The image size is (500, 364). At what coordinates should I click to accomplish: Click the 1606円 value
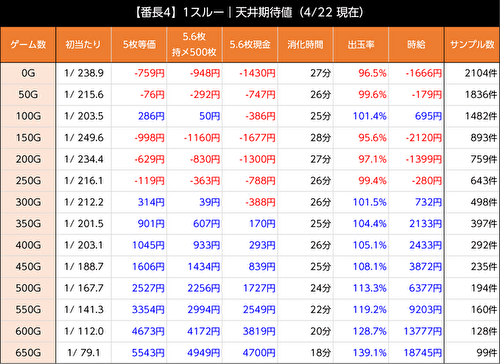tap(148, 267)
